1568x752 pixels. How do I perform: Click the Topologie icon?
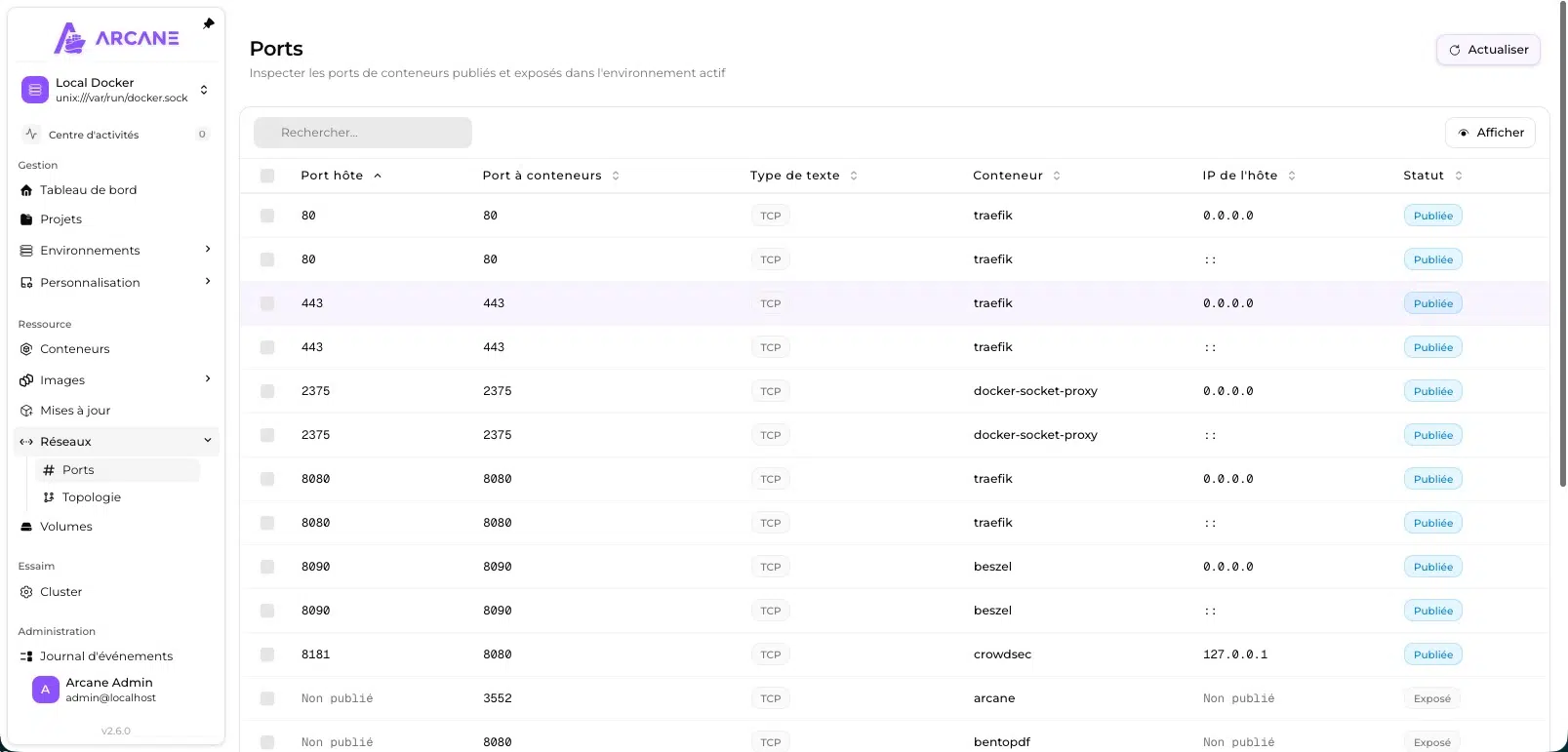49,497
